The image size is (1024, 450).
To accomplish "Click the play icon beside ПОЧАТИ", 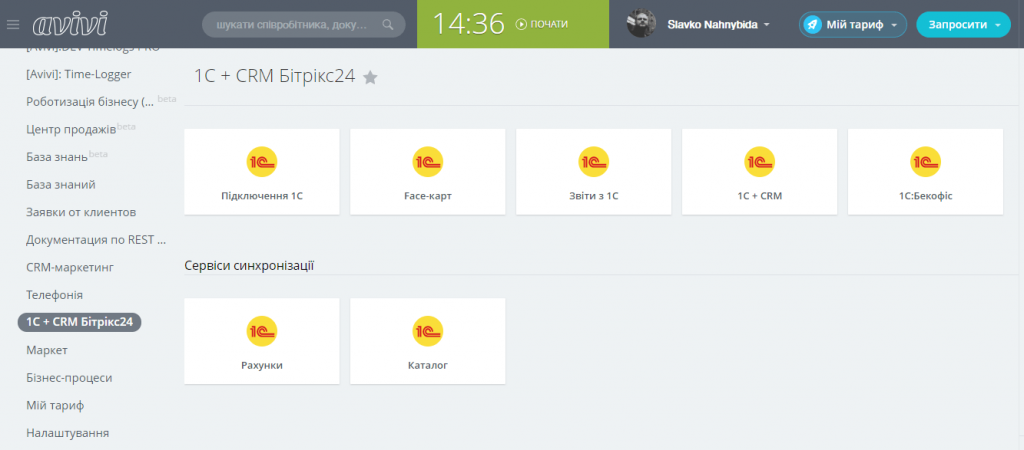I will (521, 24).
